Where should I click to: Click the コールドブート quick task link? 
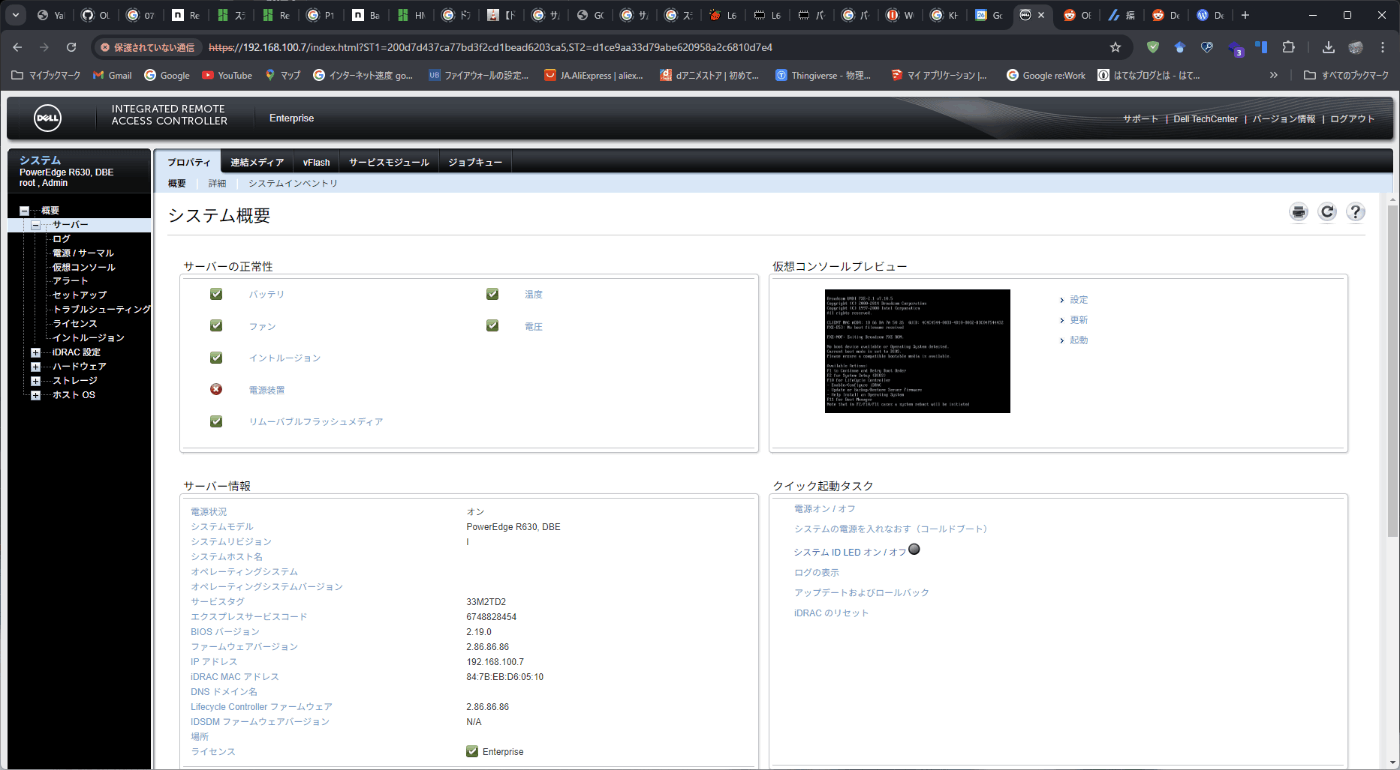pos(891,529)
